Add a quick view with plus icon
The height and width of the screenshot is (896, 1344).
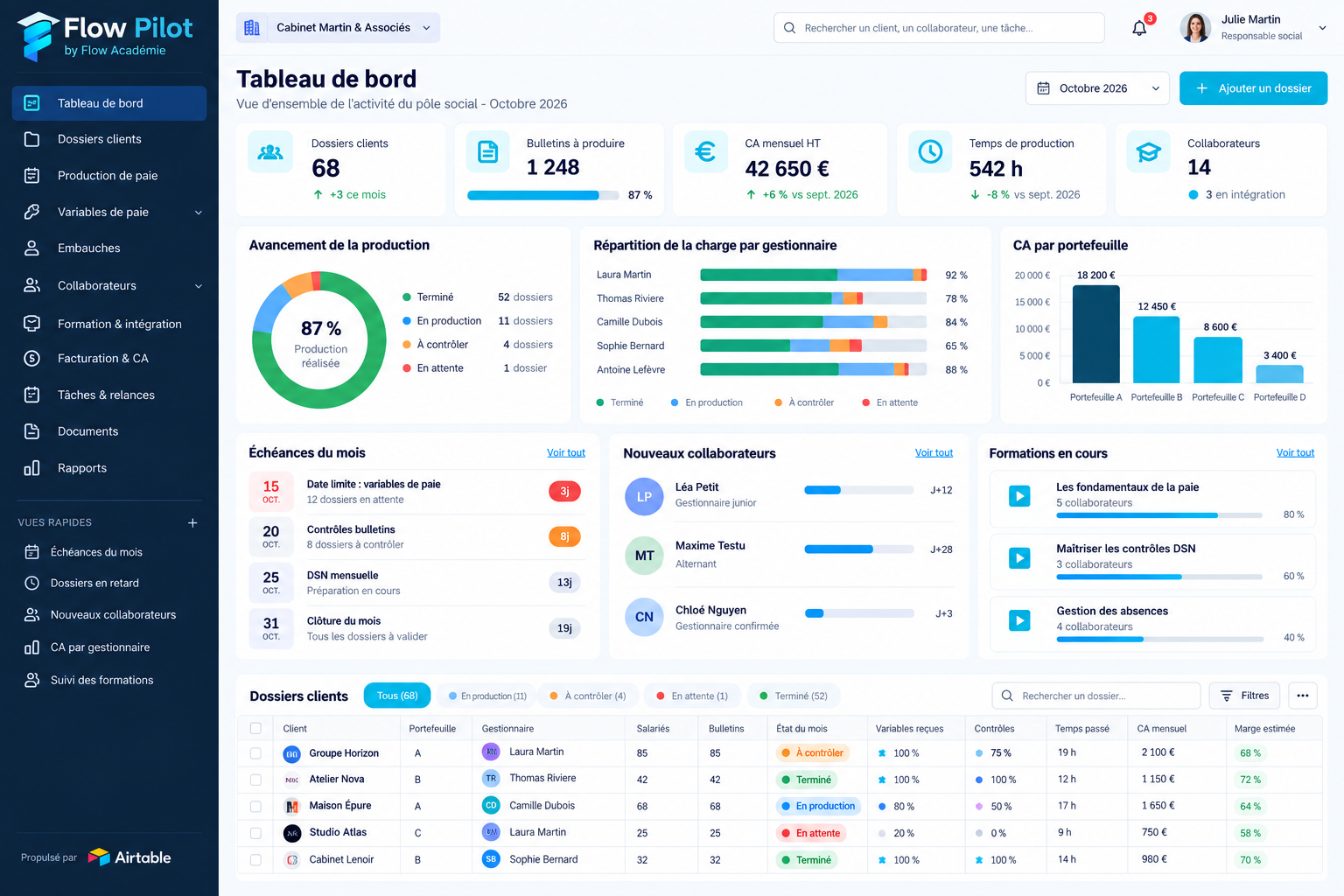pyautogui.click(x=192, y=522)
